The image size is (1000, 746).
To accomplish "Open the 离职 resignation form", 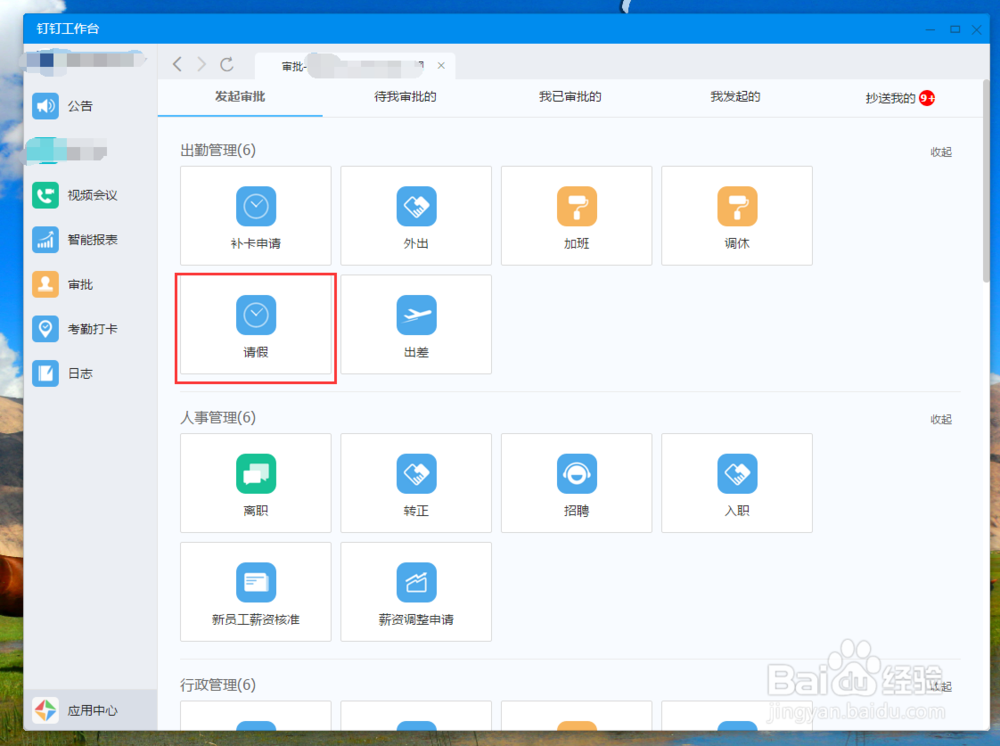I will 256,483.
